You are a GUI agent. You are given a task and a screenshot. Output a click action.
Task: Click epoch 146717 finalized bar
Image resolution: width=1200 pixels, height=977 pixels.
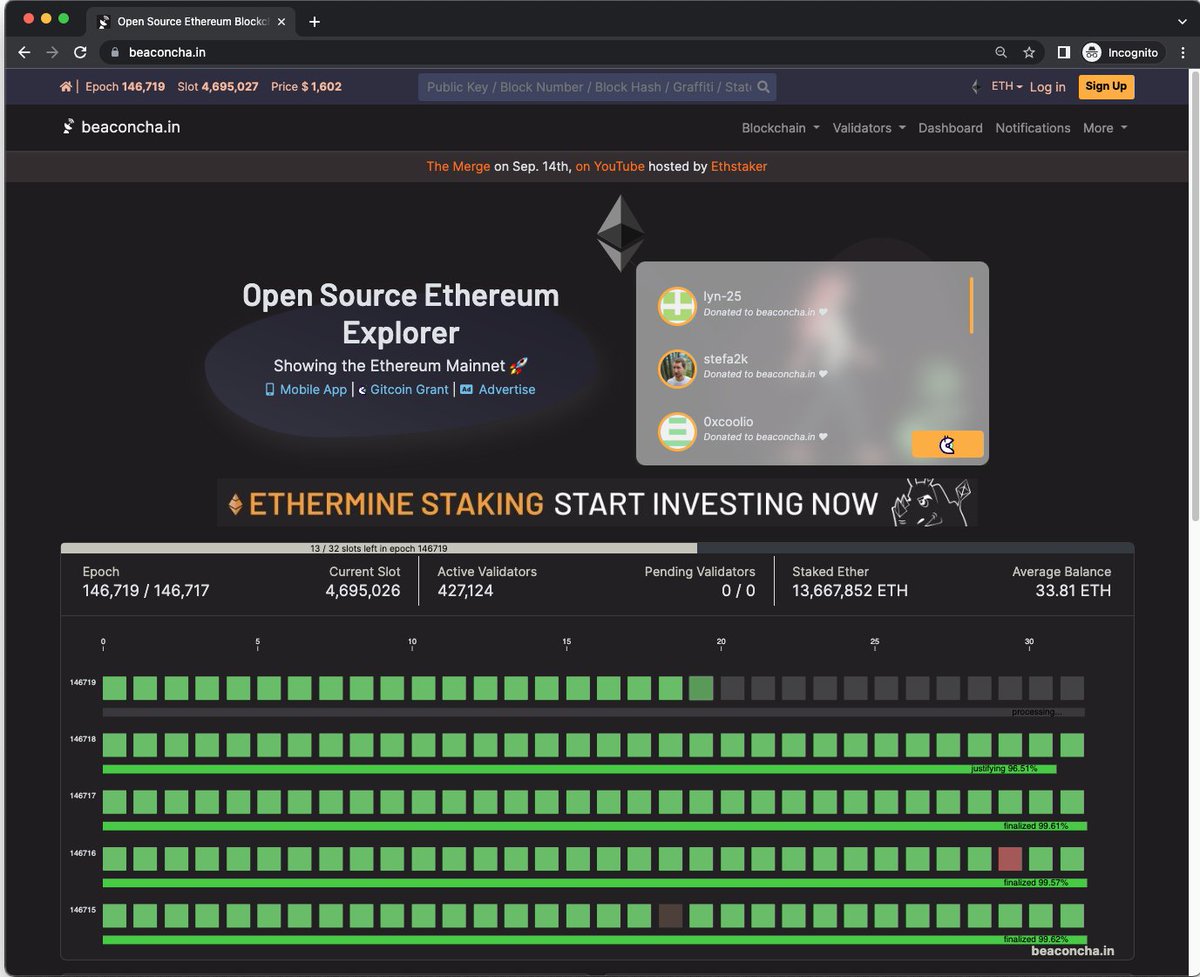click(595, 826)
